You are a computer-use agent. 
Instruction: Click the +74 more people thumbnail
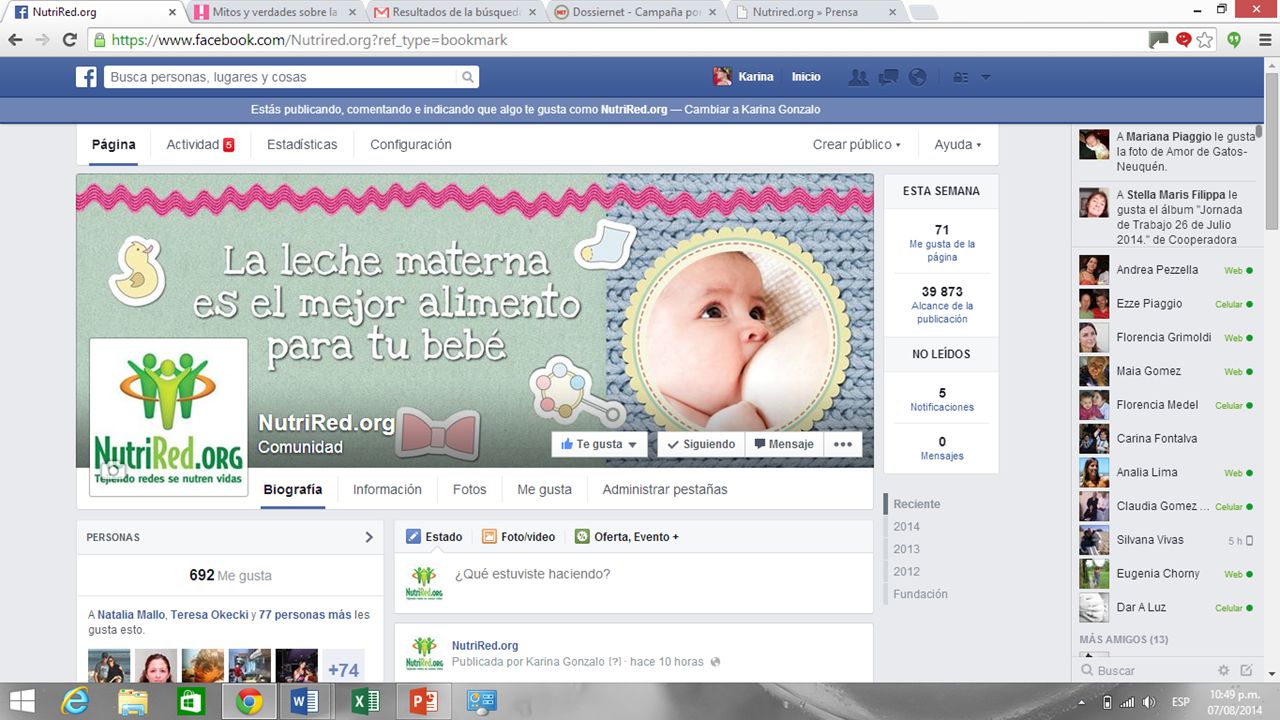[343, 666]
